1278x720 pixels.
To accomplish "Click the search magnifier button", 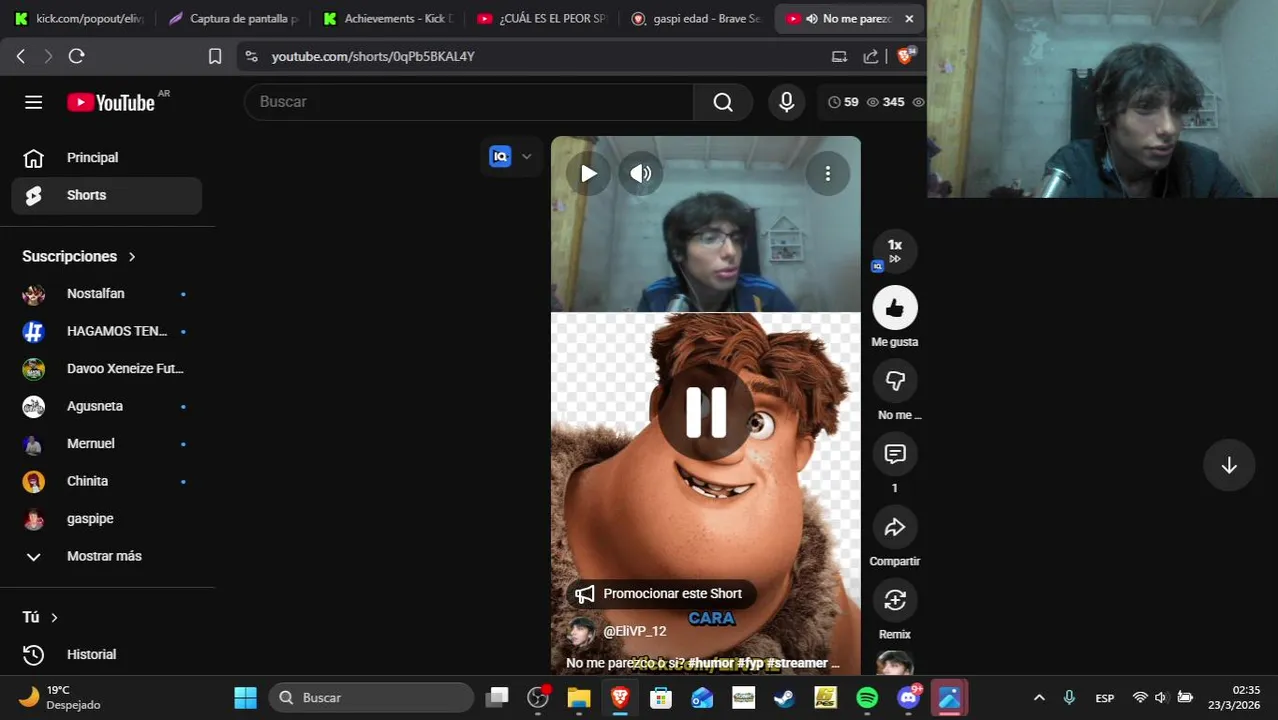I will (723, 102).
